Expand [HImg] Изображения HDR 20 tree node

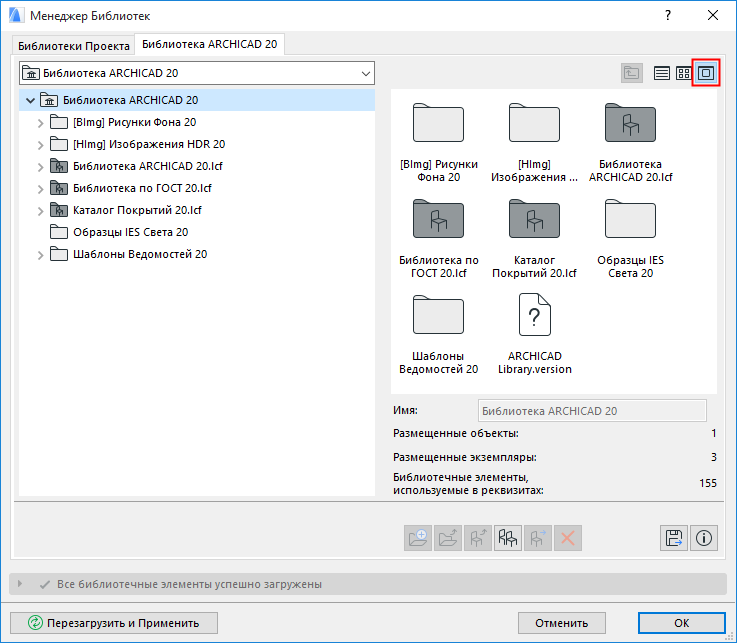[x=40, y=145]
